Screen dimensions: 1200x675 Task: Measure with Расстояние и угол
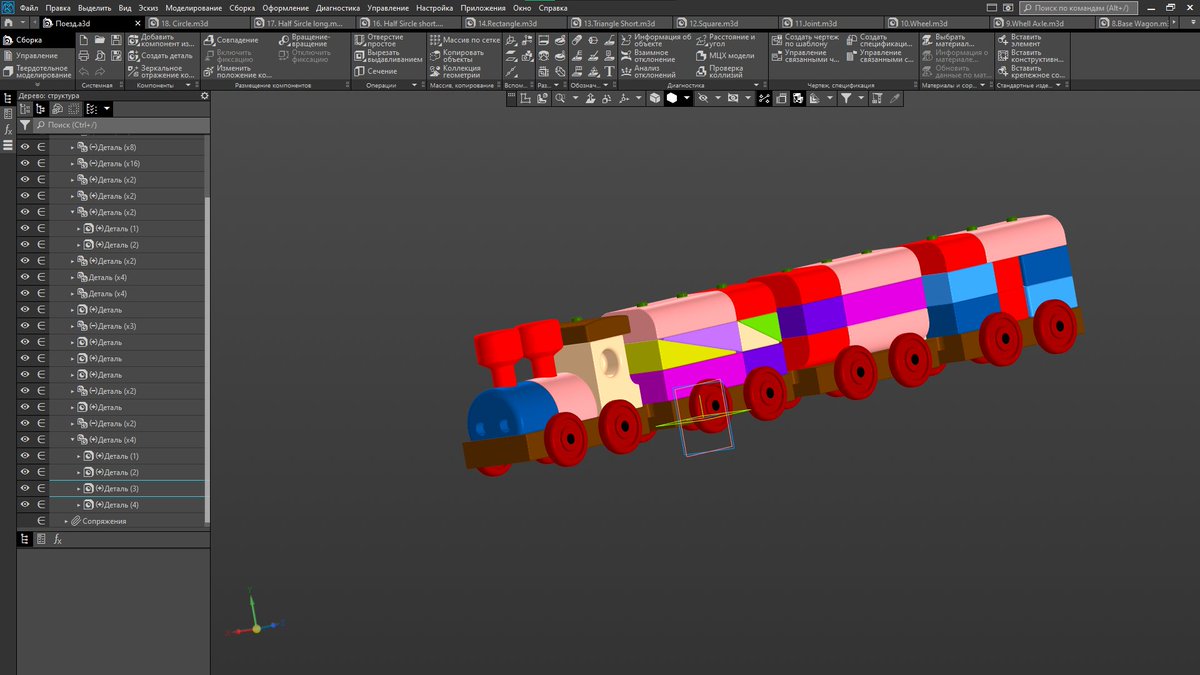[x=726, y=40]
